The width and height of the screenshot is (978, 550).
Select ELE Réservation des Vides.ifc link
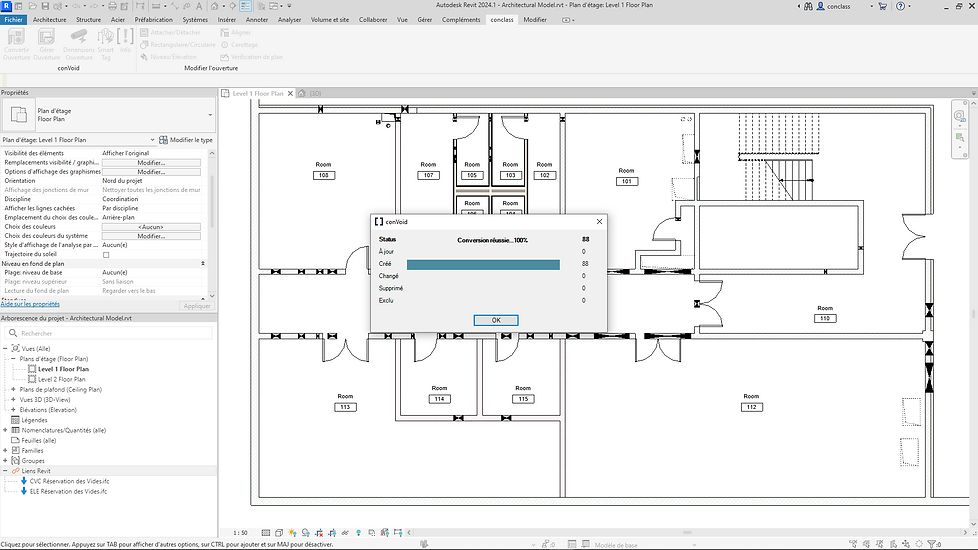click(x=69, y=491)
